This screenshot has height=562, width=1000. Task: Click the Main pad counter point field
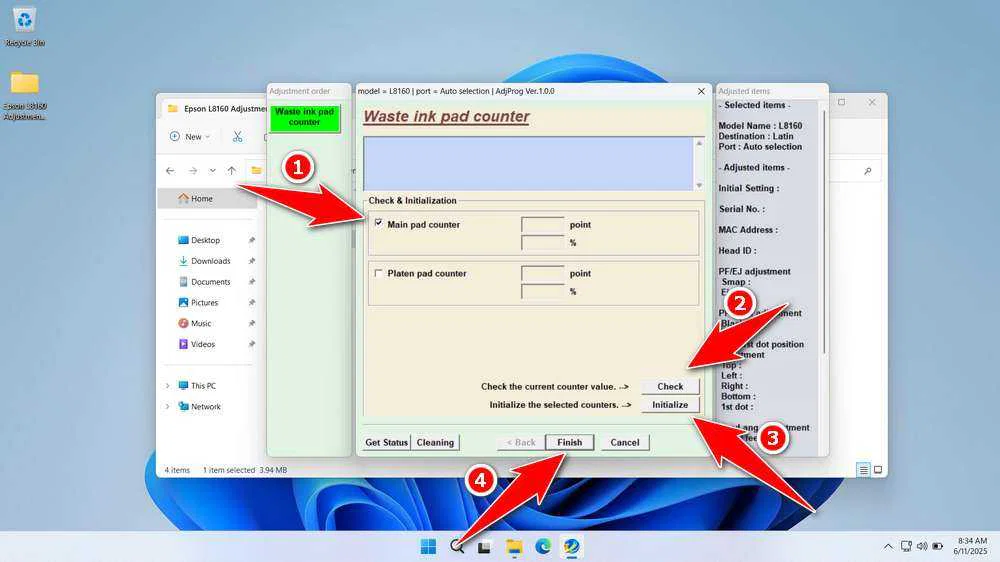tap(542, 225)
